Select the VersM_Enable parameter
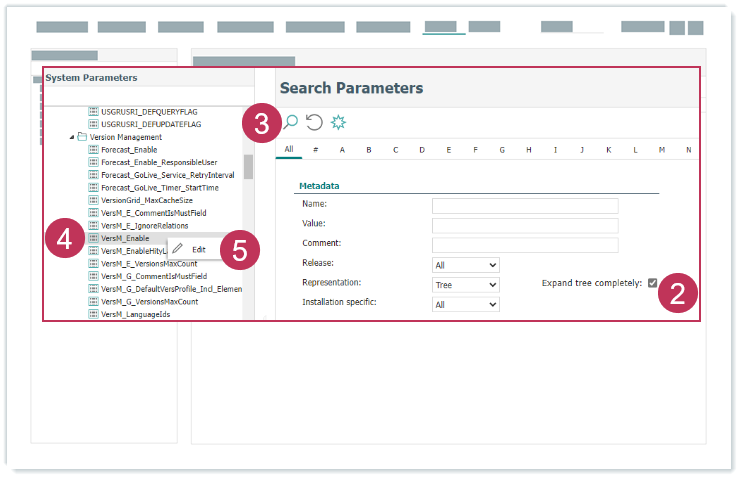Screen dimensions: 741x479 [125, 239]
